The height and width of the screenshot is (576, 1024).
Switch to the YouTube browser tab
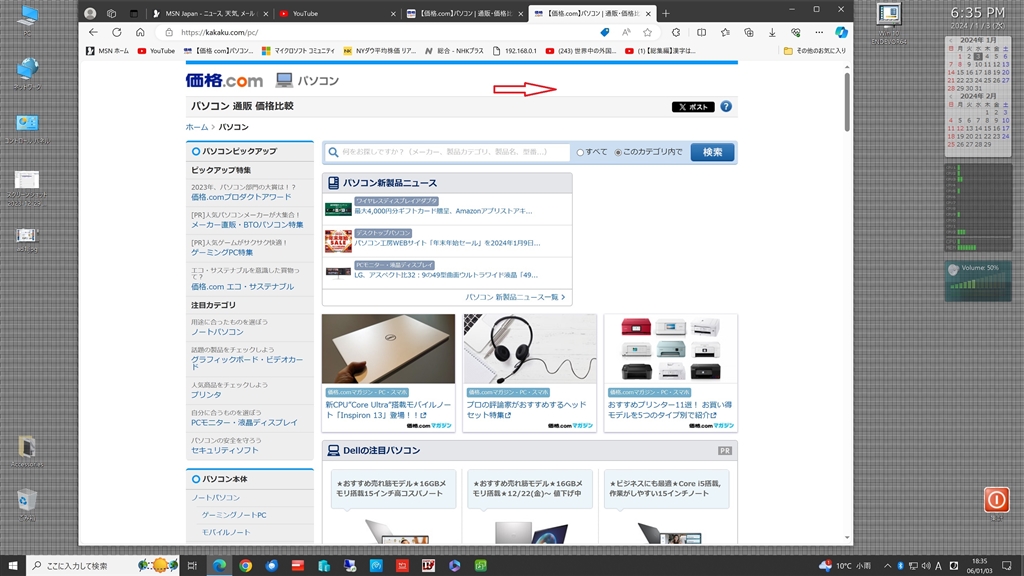point(338,13)
